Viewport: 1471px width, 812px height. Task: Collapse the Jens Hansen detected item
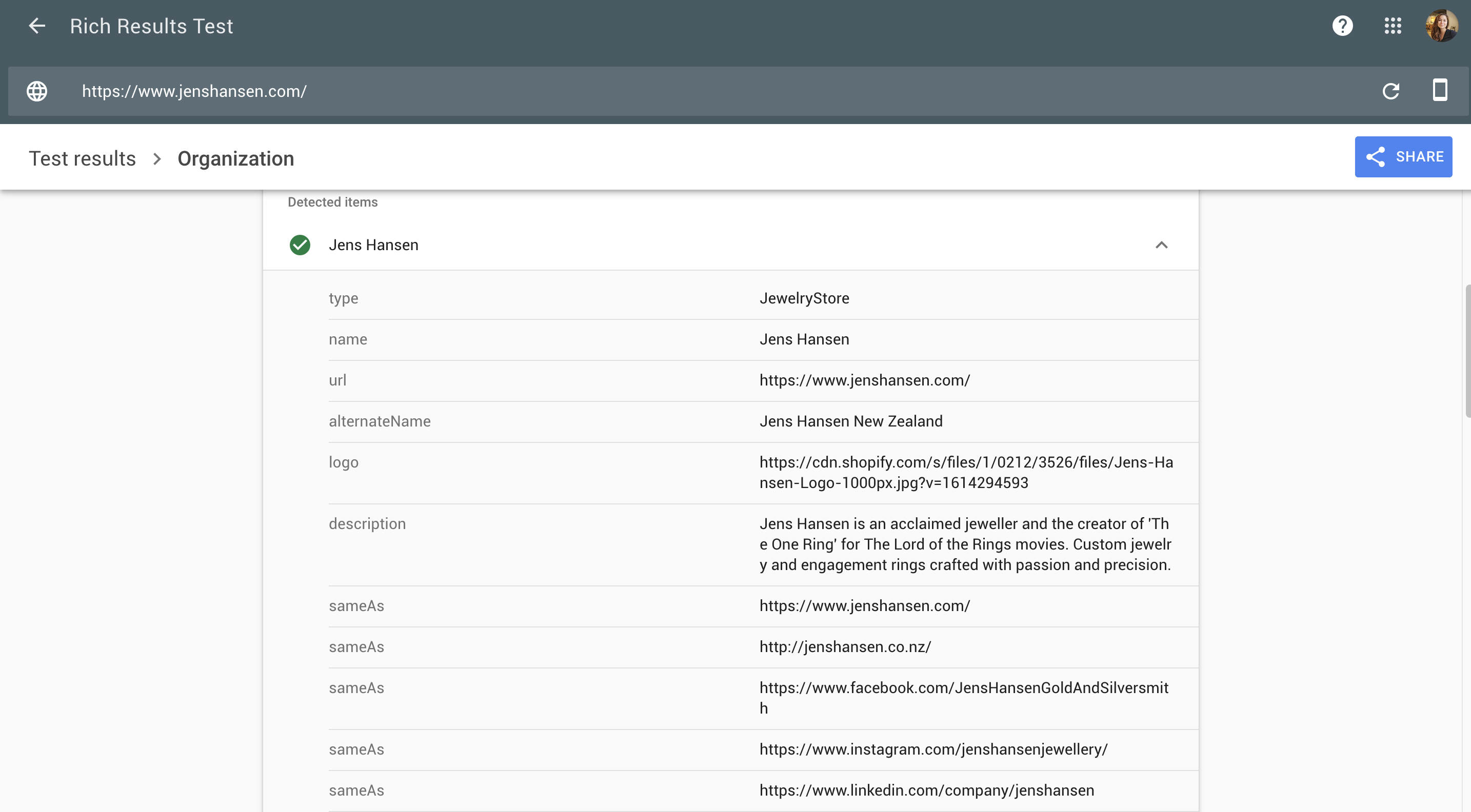point(1162,246)
